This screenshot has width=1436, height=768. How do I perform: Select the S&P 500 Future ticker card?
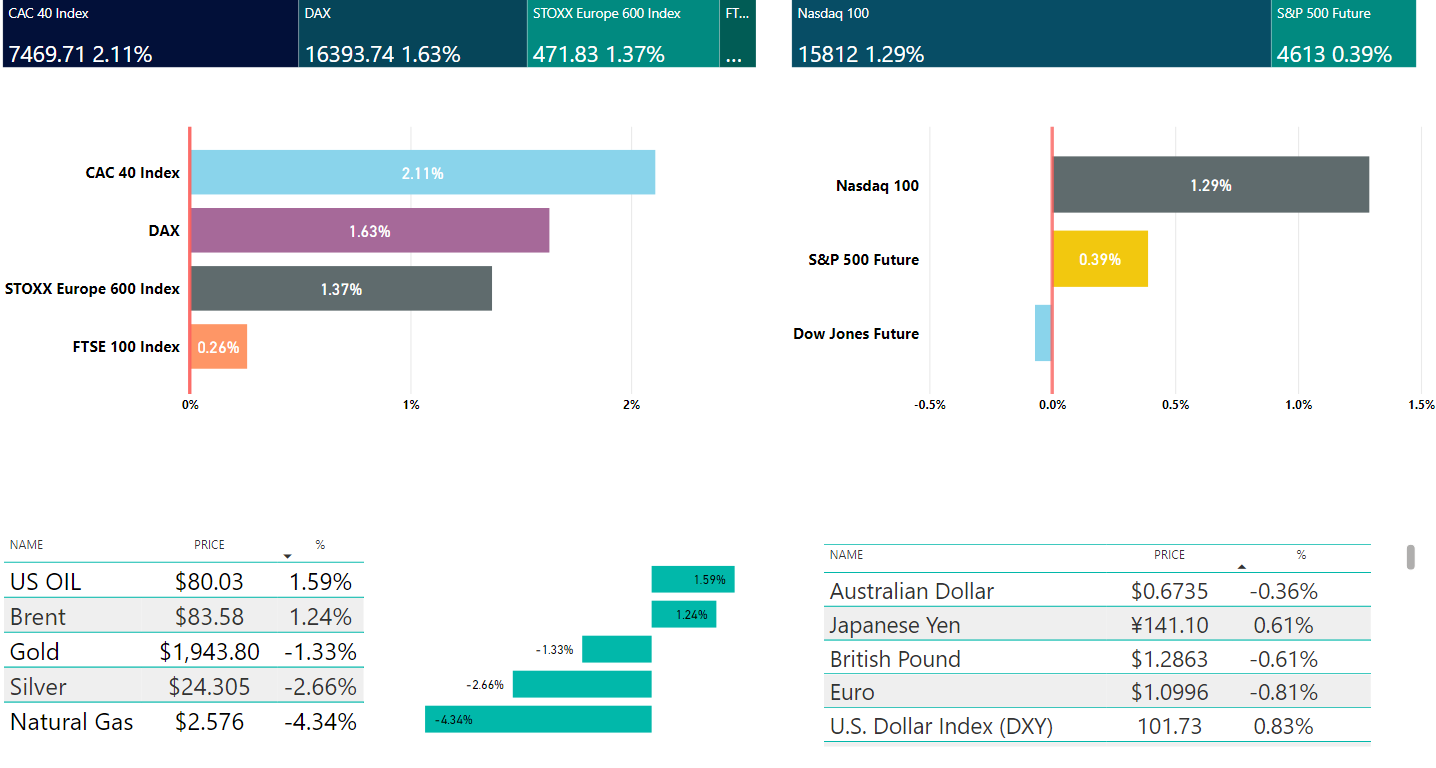point(1343,33)
